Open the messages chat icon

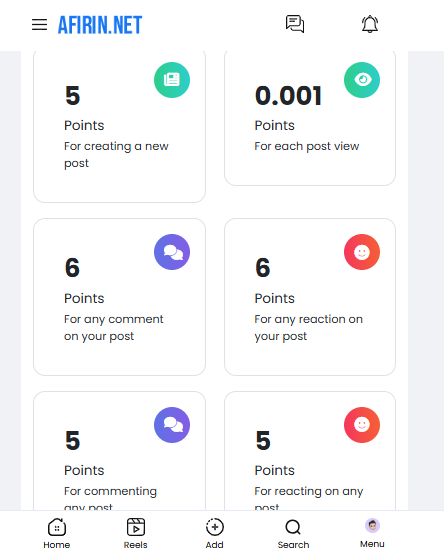click(295, 24)
